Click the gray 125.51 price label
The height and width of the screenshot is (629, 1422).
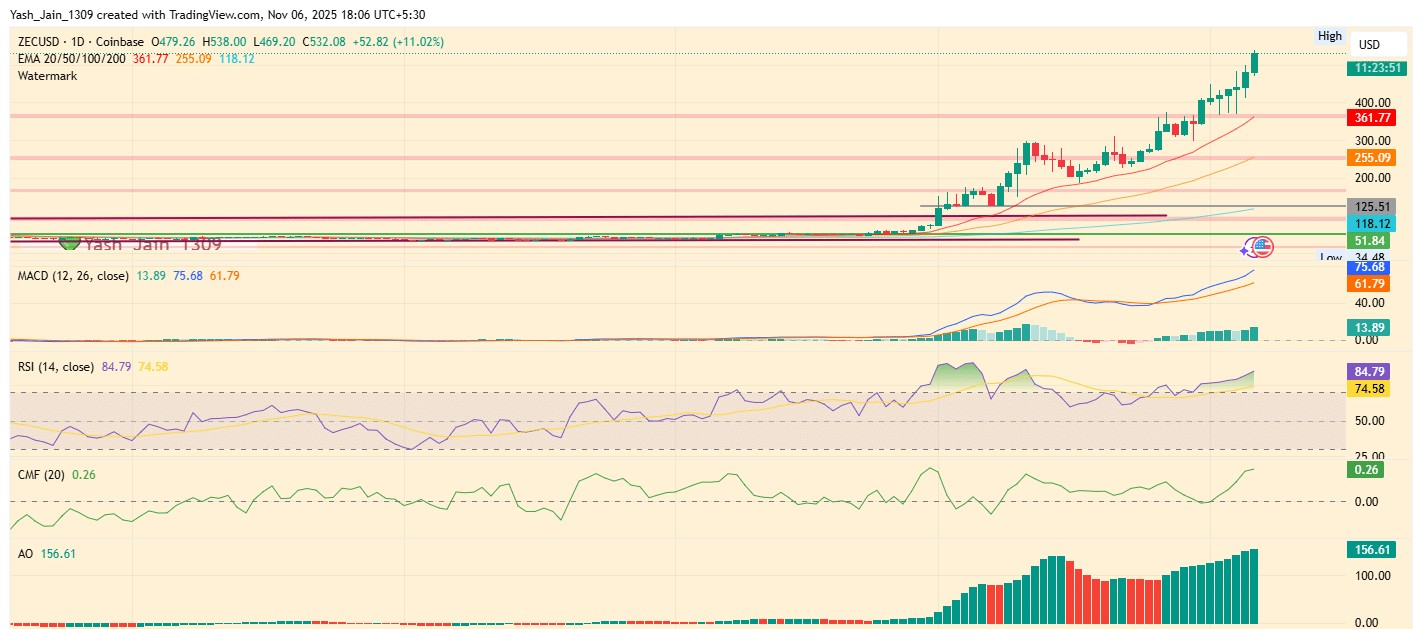(x=1371, y=207)
